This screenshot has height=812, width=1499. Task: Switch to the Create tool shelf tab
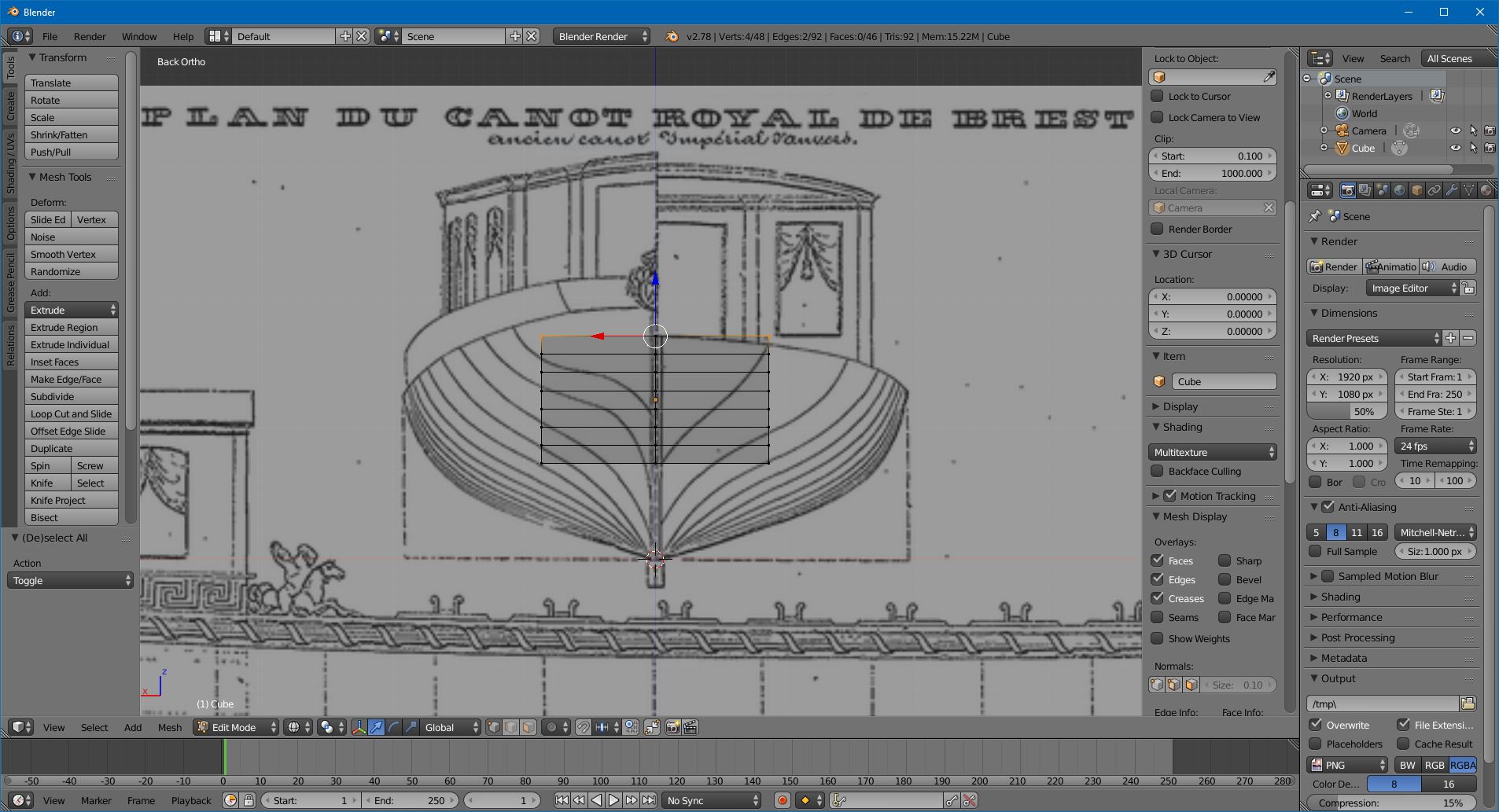tap(10, 106)
